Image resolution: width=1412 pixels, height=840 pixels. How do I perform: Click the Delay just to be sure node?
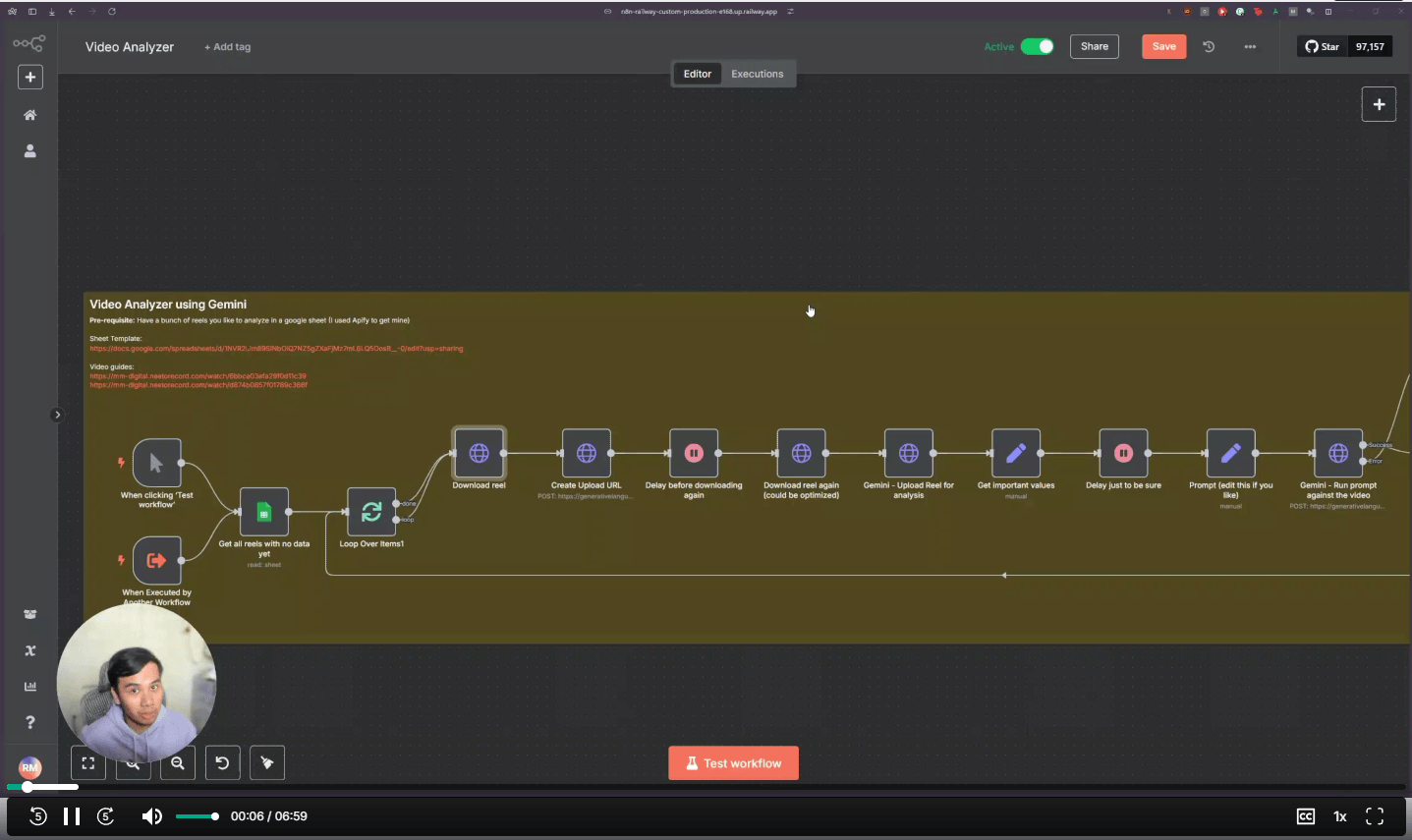[1123, 453]
